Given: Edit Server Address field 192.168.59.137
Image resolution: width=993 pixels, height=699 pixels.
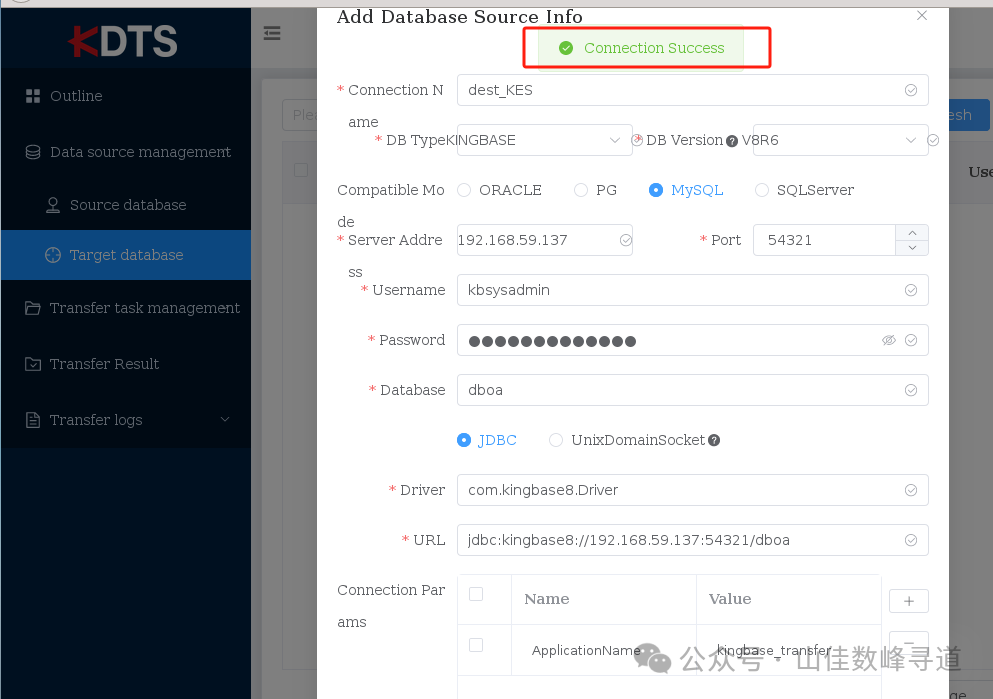Looking at the screenshot, I should point(545,240).
